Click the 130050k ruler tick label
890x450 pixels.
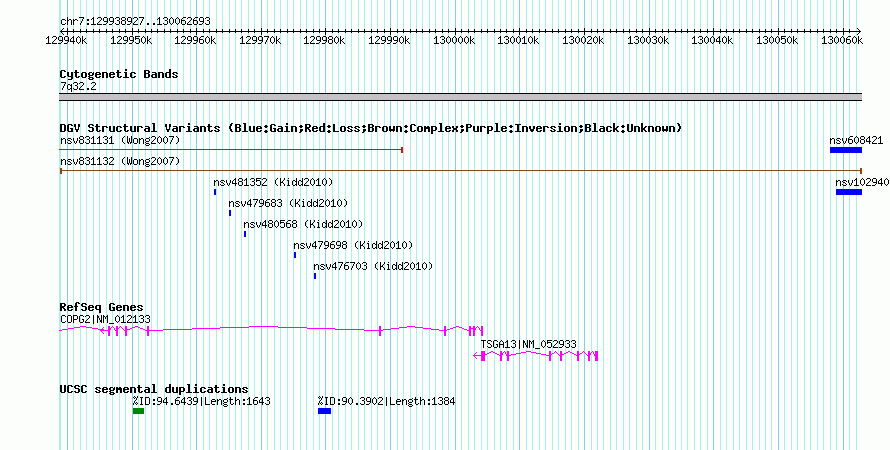click(776, 41)
